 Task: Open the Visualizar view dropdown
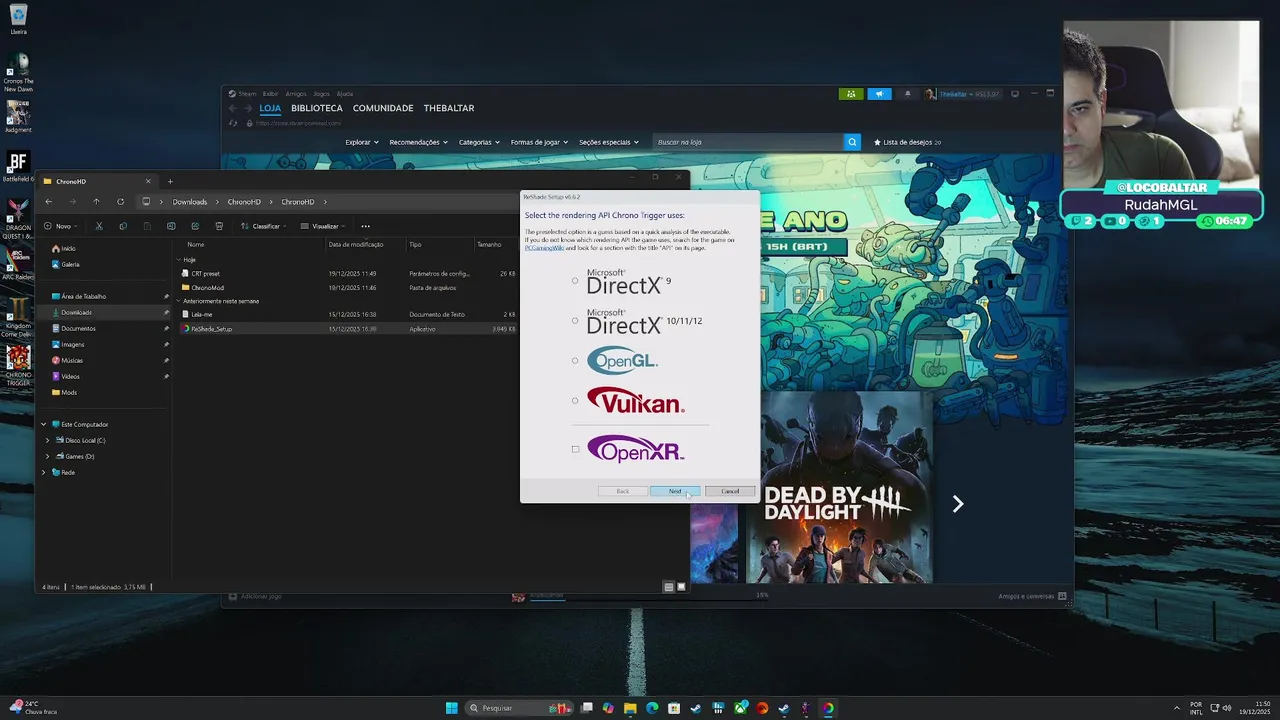[x=324, y=226]
